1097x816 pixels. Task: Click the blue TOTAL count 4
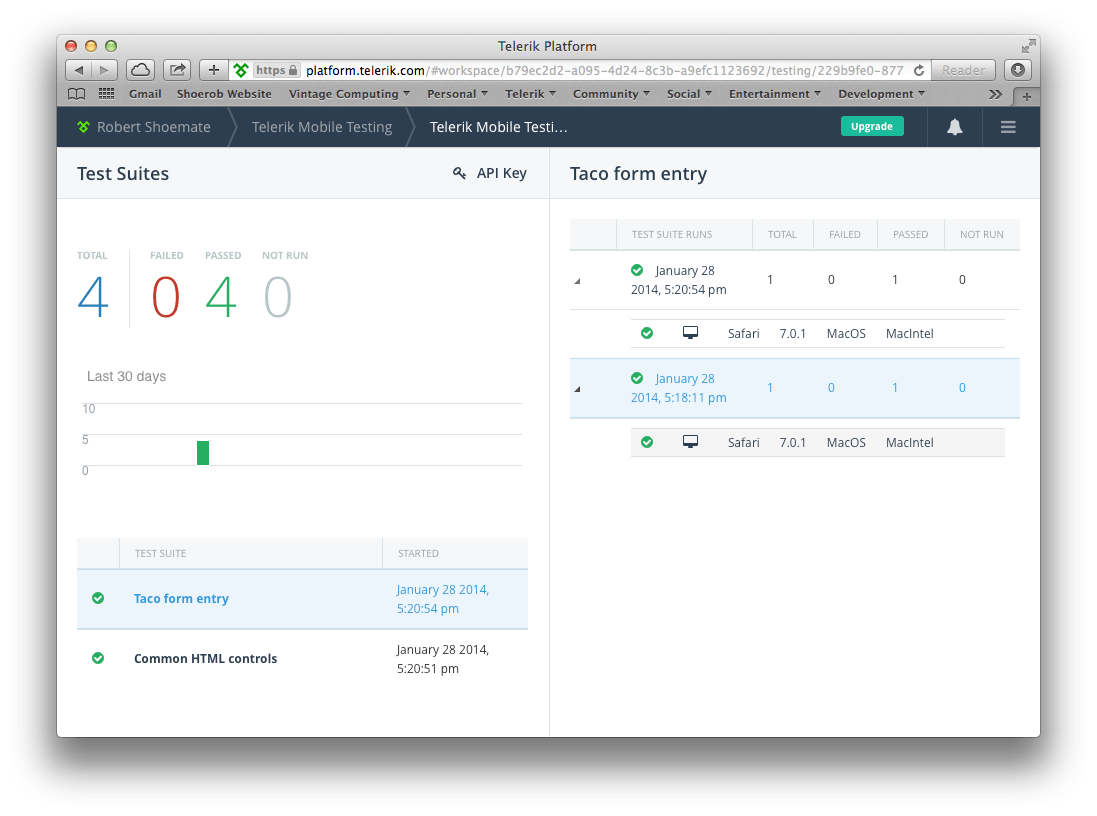point(93,297)
